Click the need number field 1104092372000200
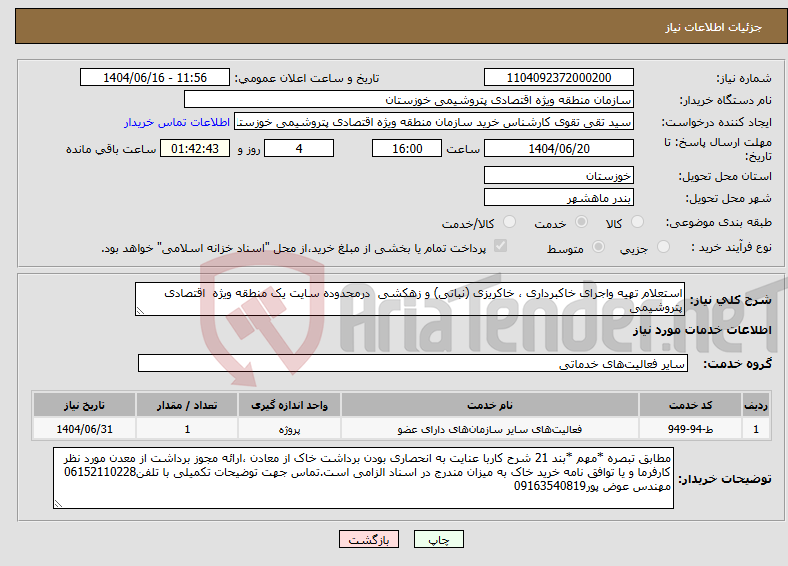Viewport: 788px width, 566px height. [x=558, y=77]
